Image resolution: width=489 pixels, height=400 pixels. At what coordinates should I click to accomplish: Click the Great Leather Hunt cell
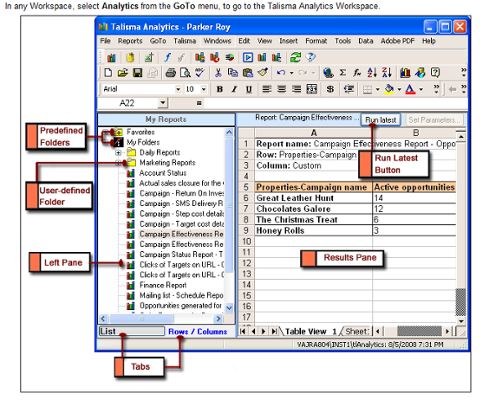point(313,198)
